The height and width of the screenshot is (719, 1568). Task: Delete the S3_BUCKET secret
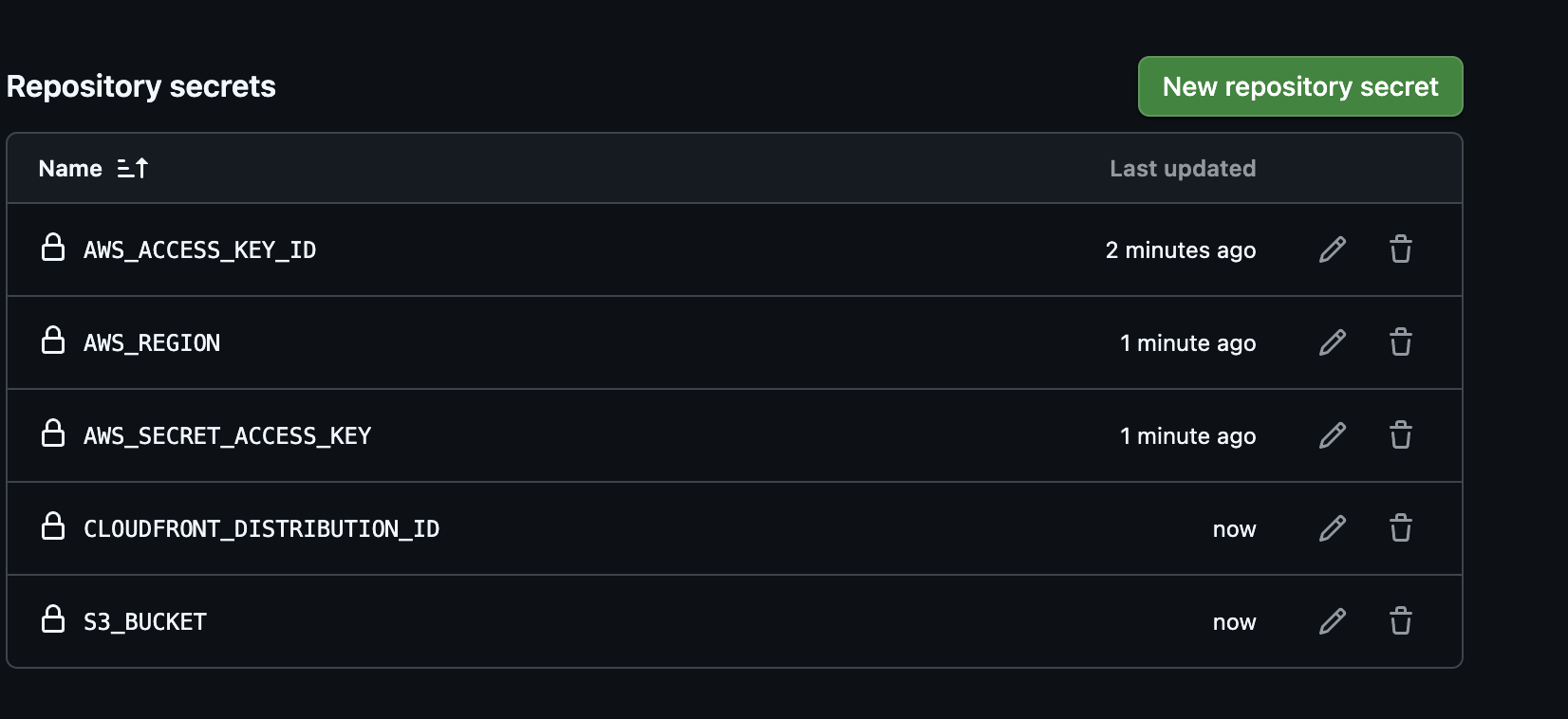pyautogui.click(x=1400, y=621)
